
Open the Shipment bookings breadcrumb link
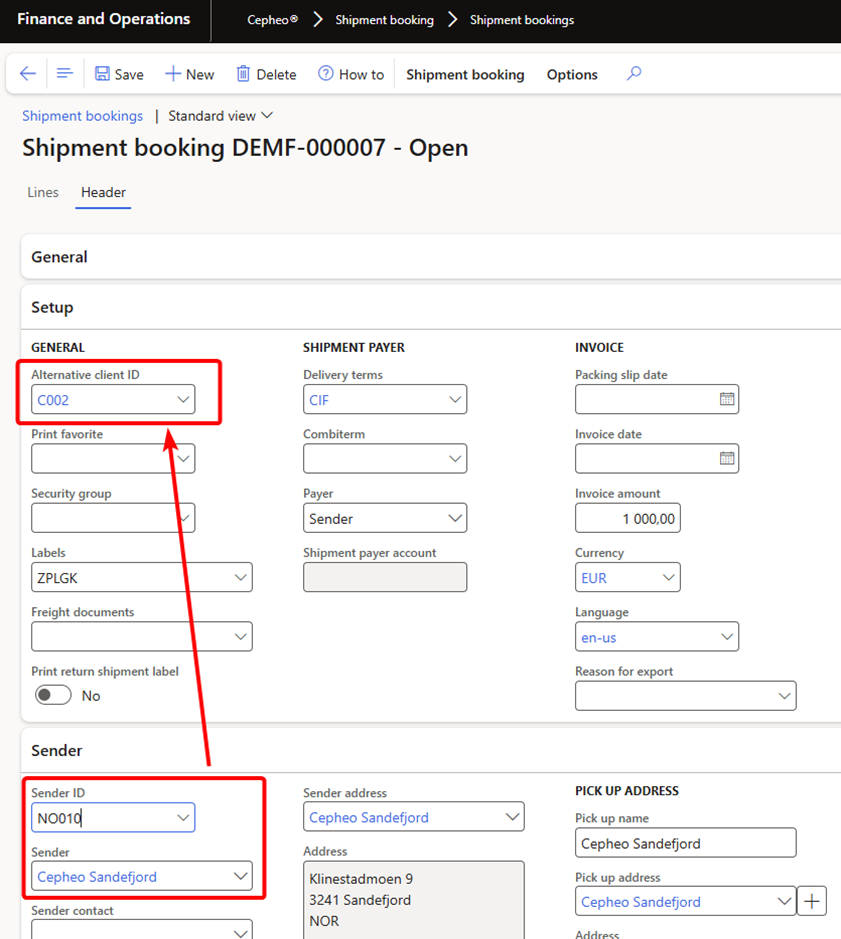coord(83,116)
